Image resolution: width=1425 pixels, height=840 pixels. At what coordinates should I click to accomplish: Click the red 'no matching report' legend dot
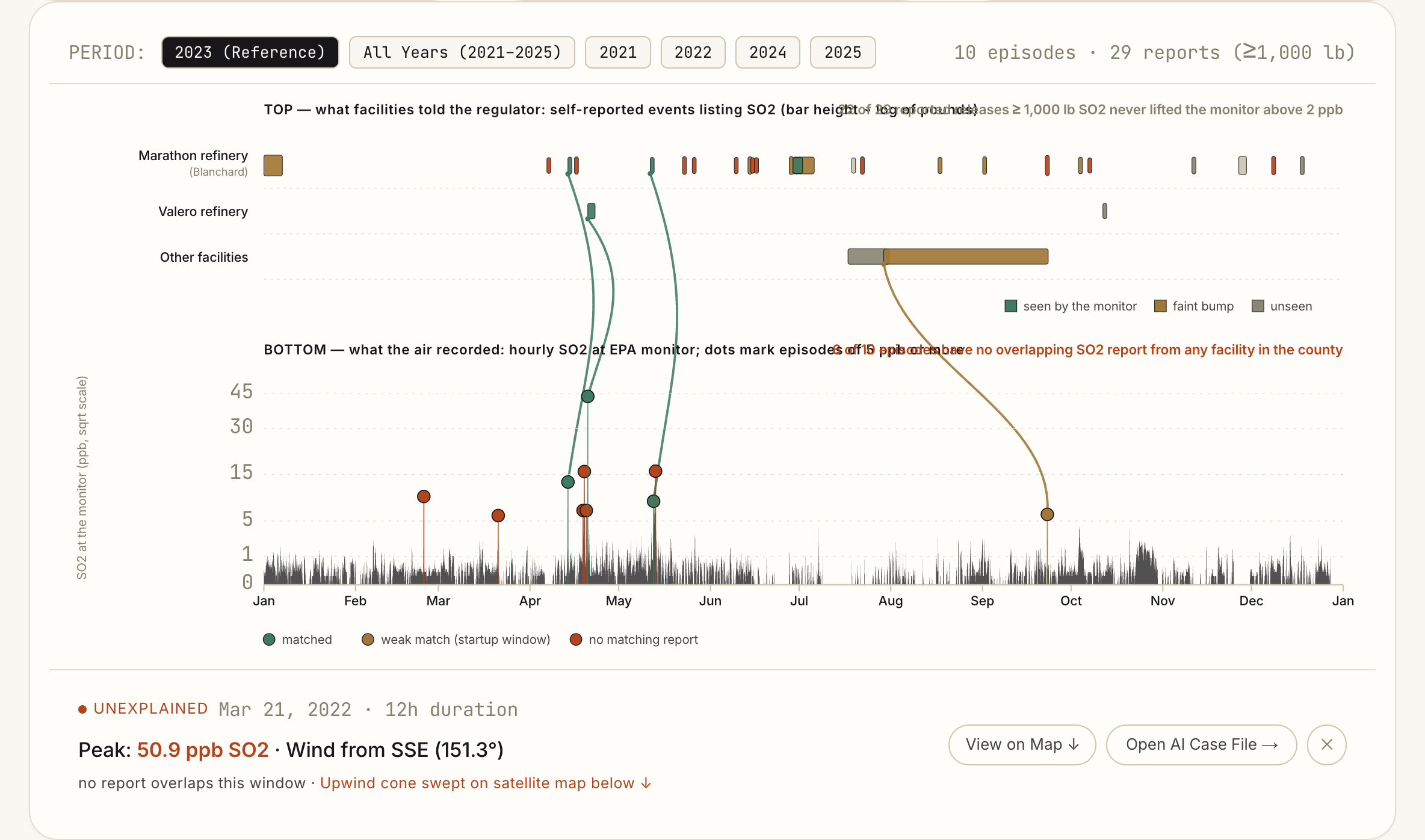[576, 640]
